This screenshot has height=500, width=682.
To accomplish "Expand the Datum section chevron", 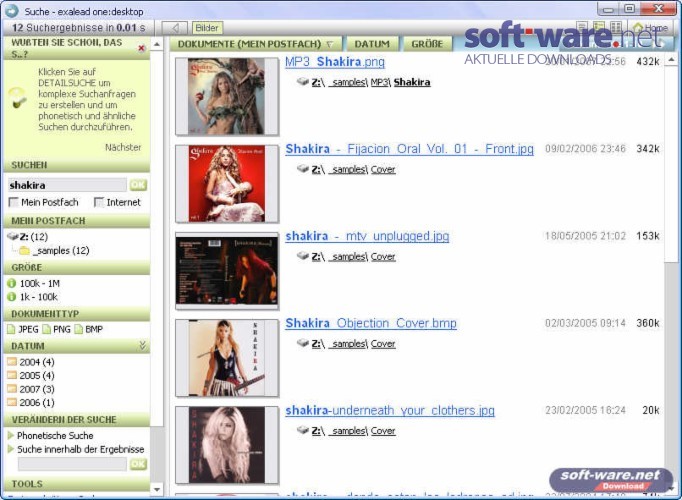I will [x=142, y=346].
